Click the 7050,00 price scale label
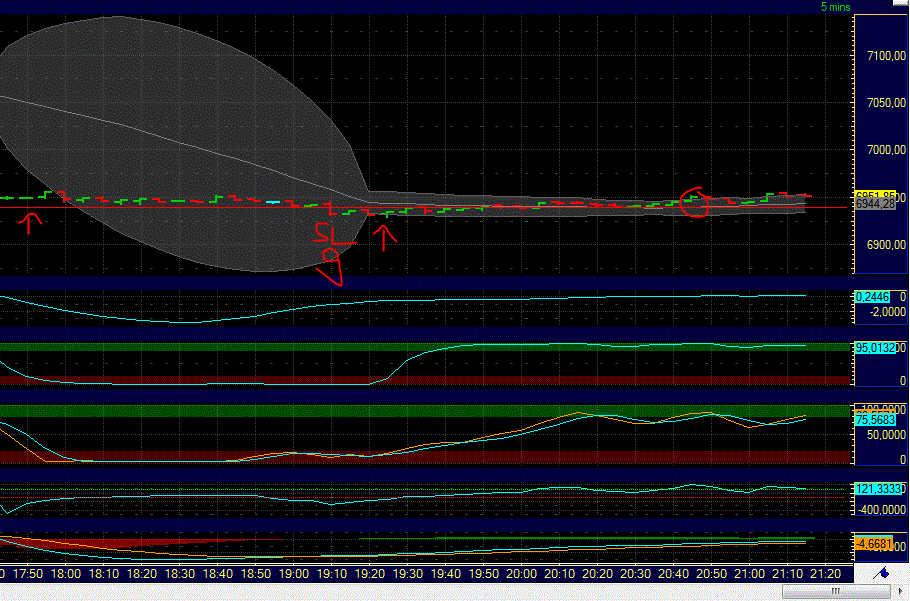 click(x=884, y=101)
